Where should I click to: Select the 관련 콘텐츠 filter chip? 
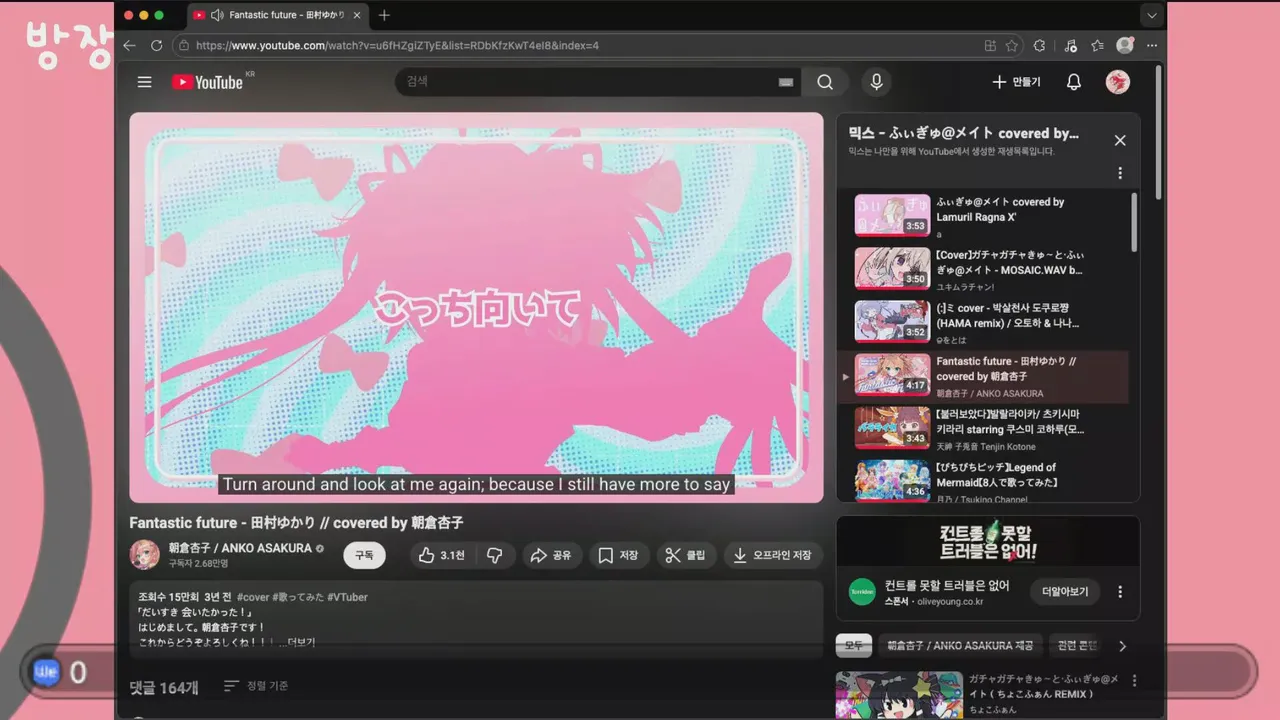(x=1077, y=646)
